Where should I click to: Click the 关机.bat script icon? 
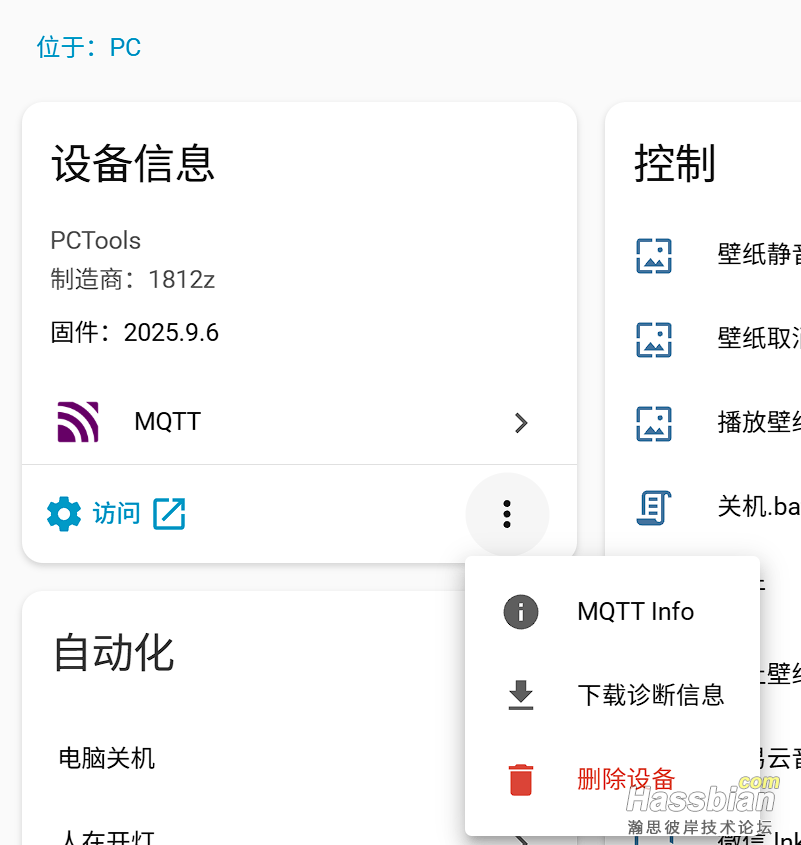[654, 508]
